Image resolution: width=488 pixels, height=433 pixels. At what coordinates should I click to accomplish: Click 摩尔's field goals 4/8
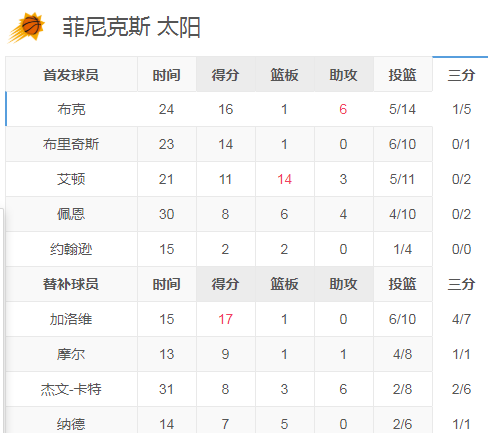coord(402,354)
